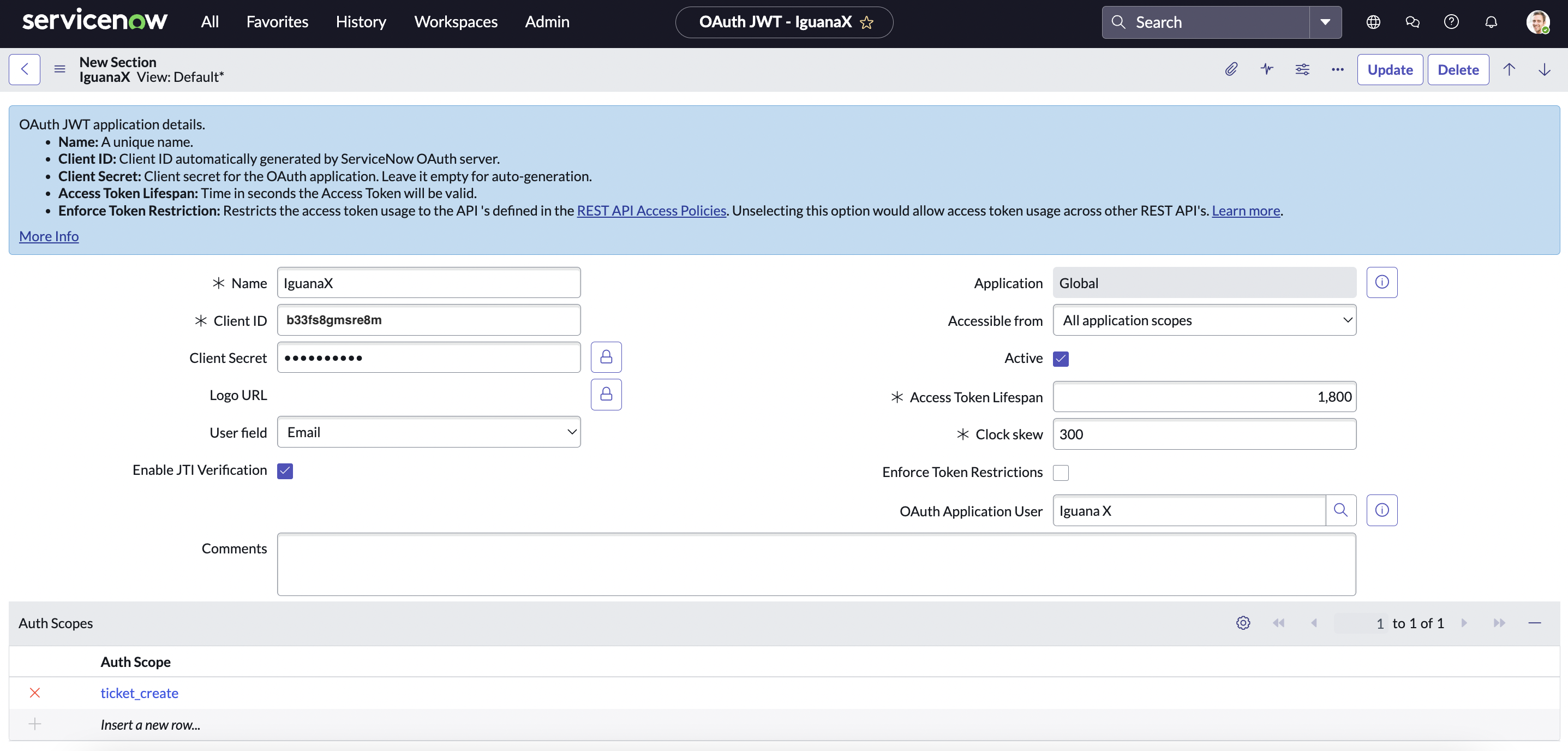Go to next record down arrow
Screen dimensions: 1568x751
(1544, 69)
